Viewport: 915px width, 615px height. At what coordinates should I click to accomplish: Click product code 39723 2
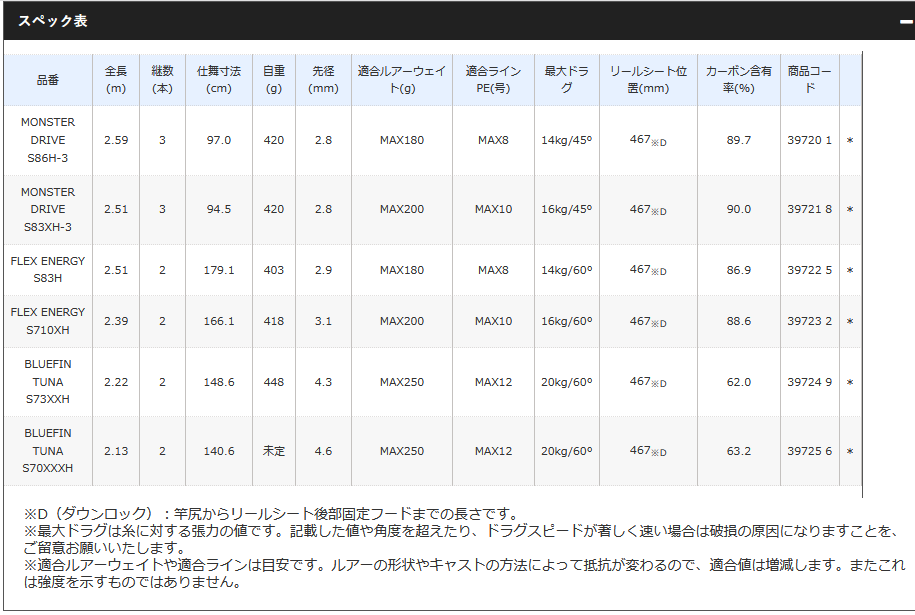pyautogui.click(x=809, y=321)
